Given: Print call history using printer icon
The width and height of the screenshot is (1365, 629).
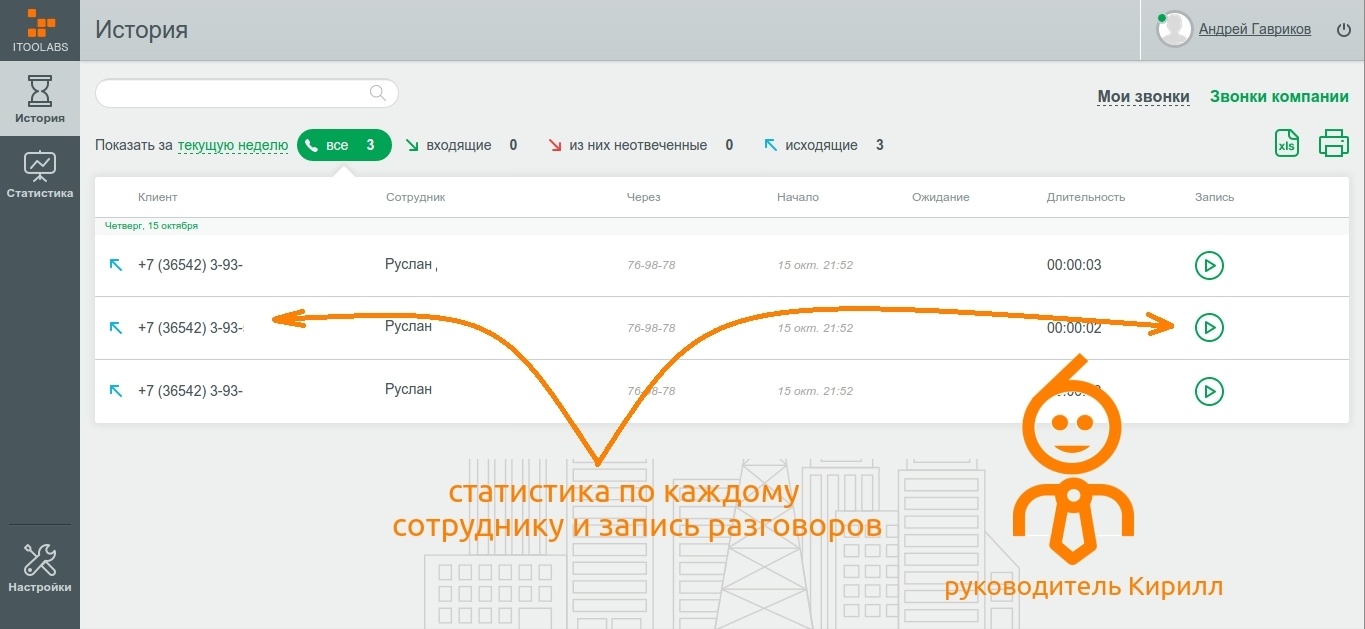Looking at the screenshot, I should click(1334, 143).
